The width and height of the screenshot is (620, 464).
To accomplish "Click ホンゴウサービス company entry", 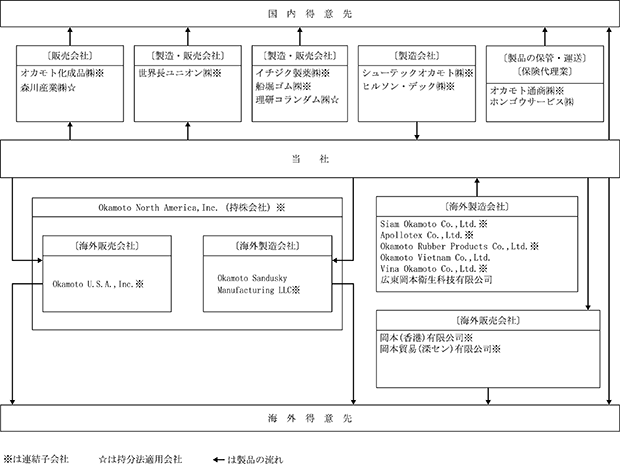I will pos(531,102).
